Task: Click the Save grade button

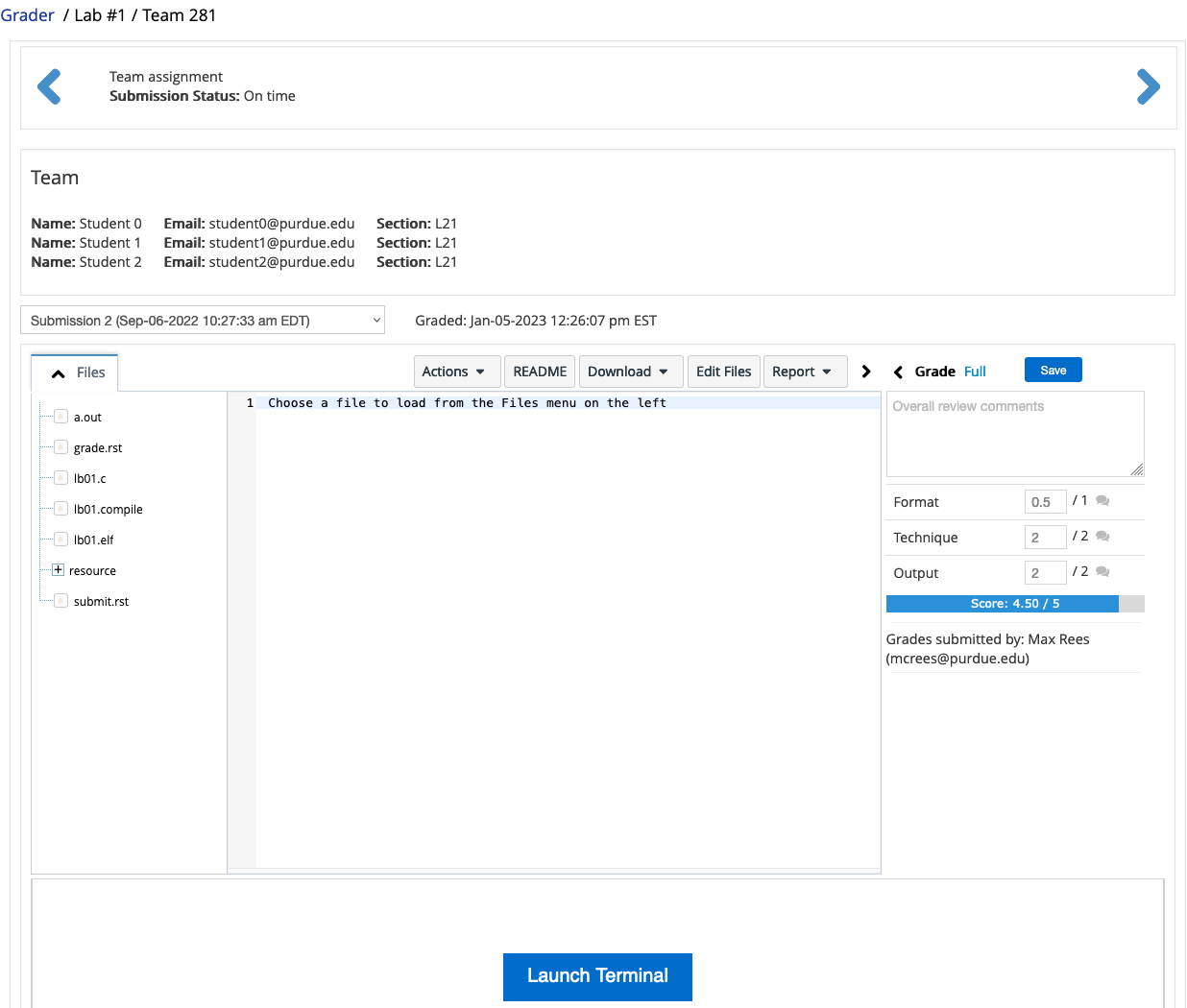Action: [1053, 371]
